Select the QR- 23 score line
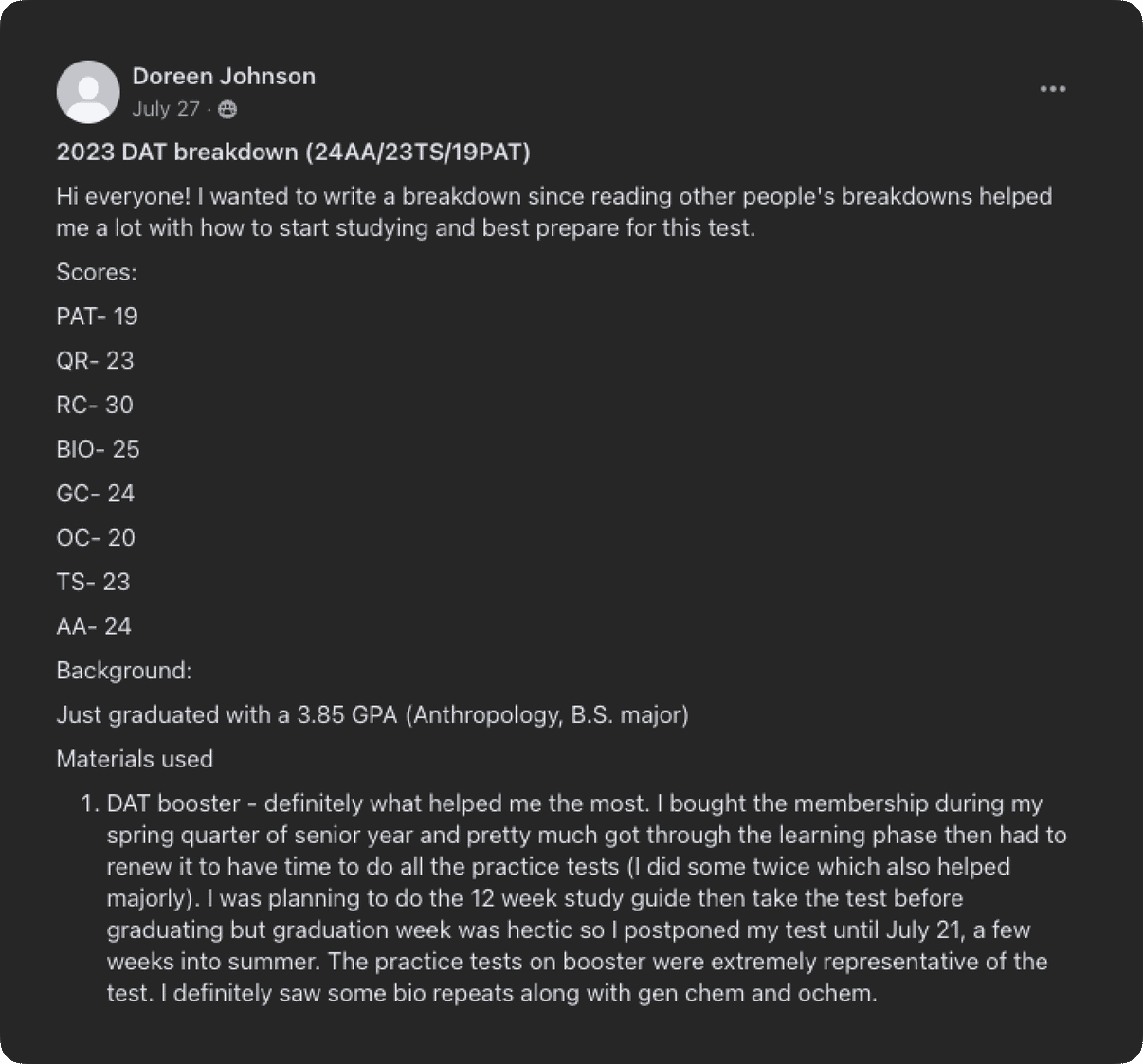1143x1064 pixels. tap(96, 361)
